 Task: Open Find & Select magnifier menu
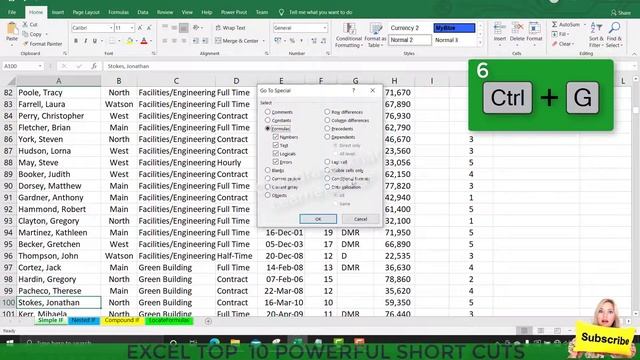[x=614, y=35]
